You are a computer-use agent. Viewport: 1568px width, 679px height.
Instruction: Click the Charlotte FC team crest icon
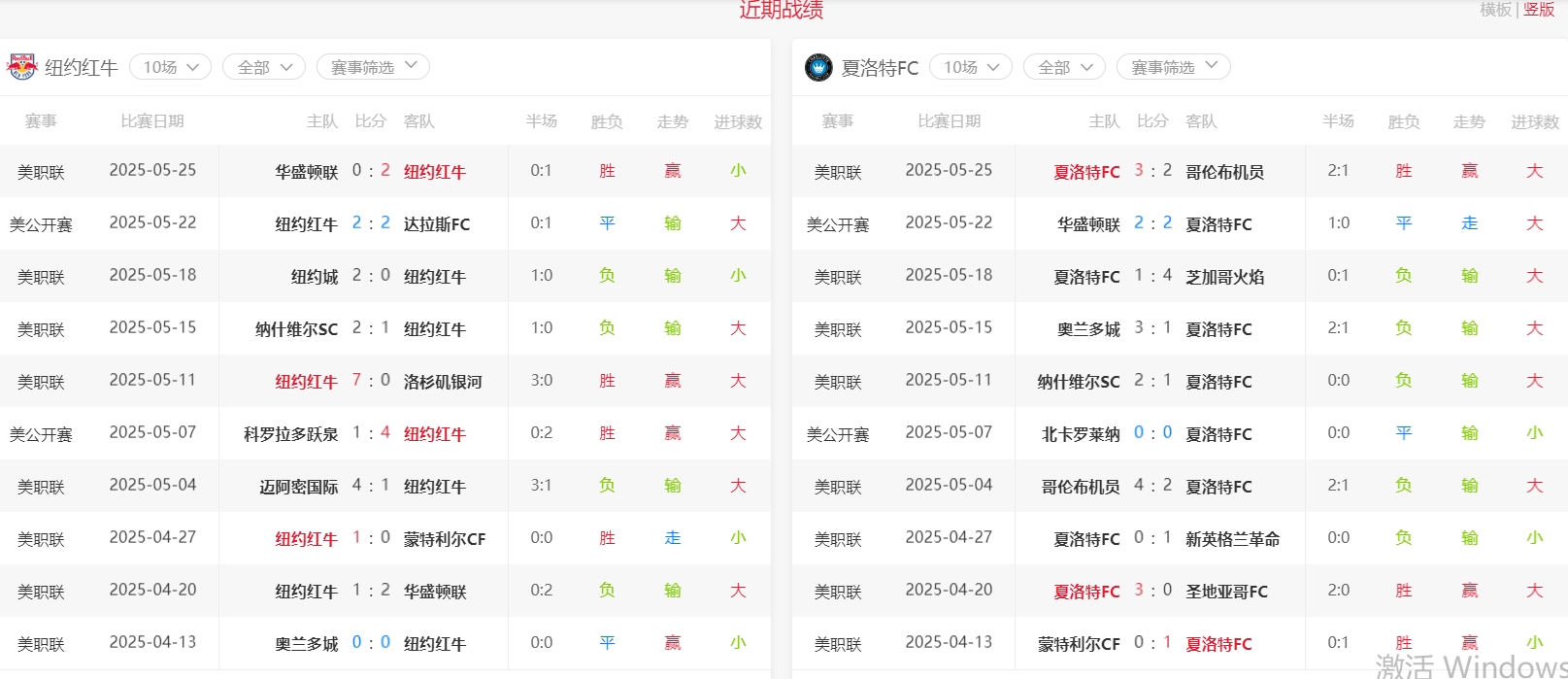tap(818, 67)
